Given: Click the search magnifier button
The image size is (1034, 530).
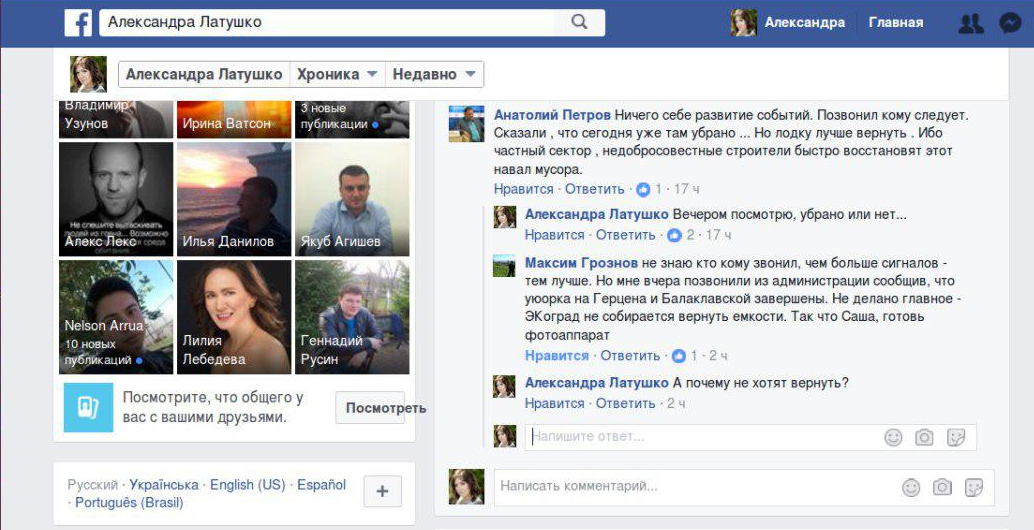Looking at the screenshot, I should click(x=579, y=22).
